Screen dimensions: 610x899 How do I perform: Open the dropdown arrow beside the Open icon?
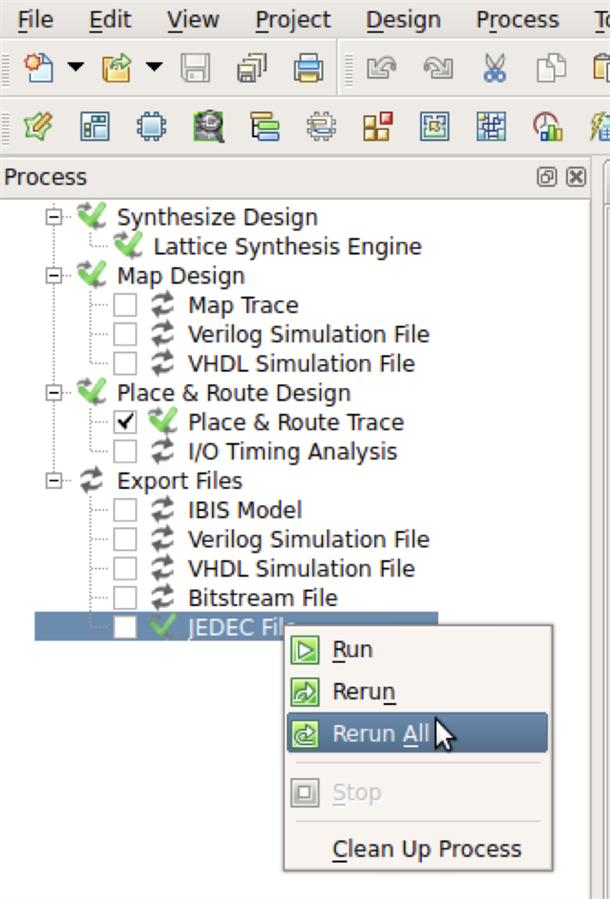(x=155, y=69)
